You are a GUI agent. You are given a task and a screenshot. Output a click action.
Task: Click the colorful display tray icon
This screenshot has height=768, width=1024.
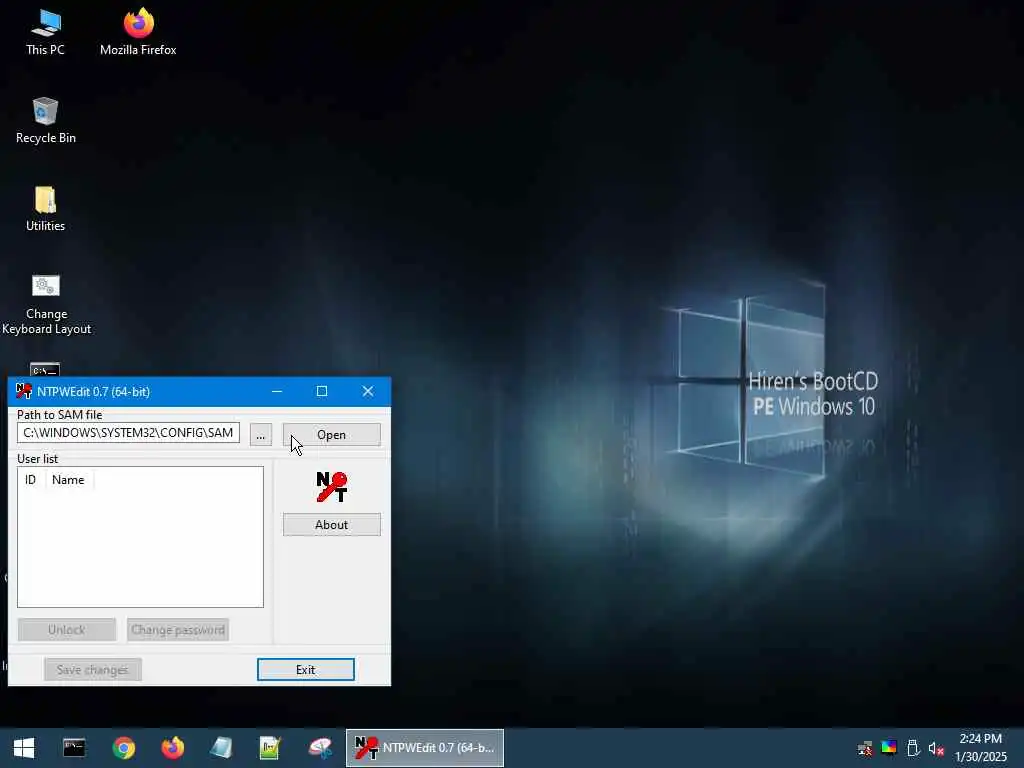pyautogui.click(x=889, y=748)
